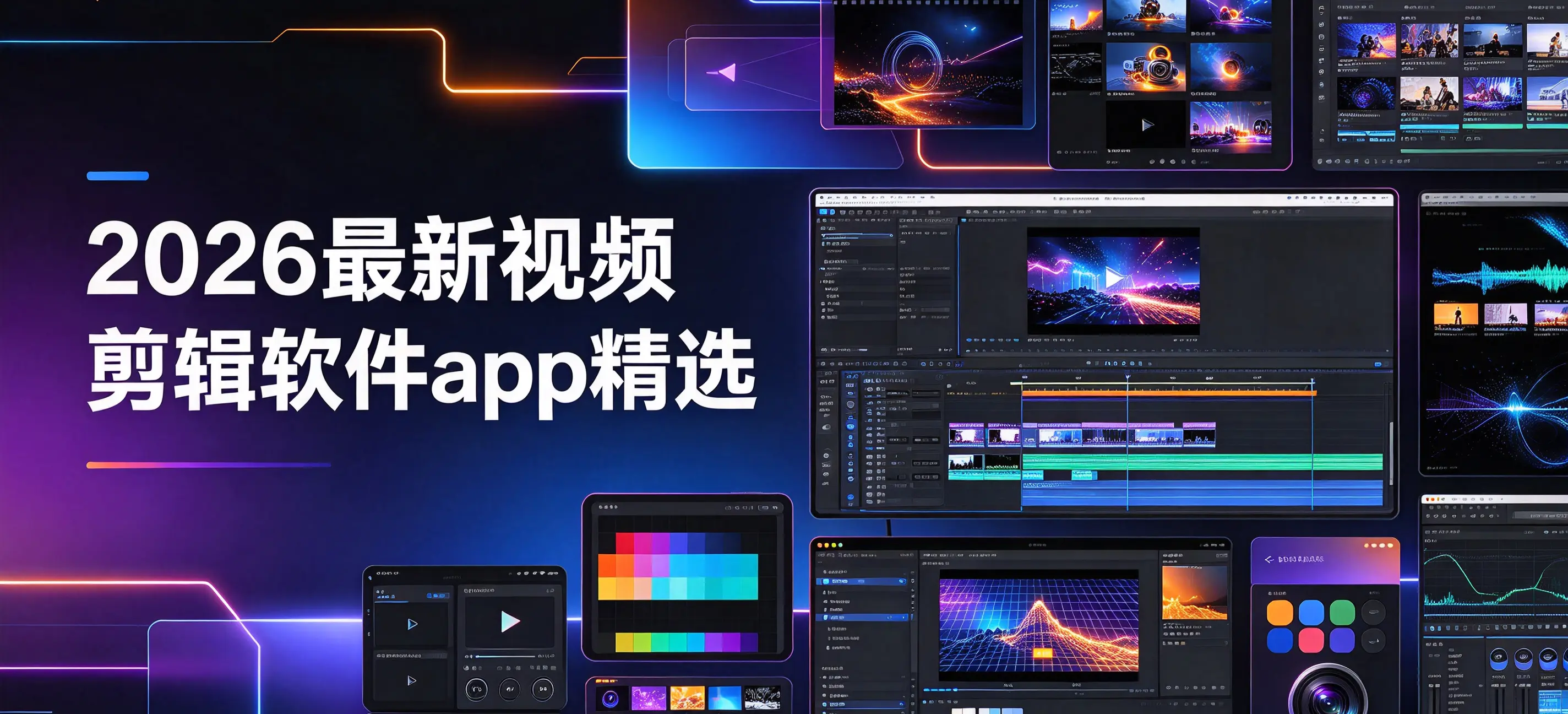Click the playback progress slider on the small tablet
Image resolution: width=1568 pixels, height=714 pixels.
coord(505,656)
